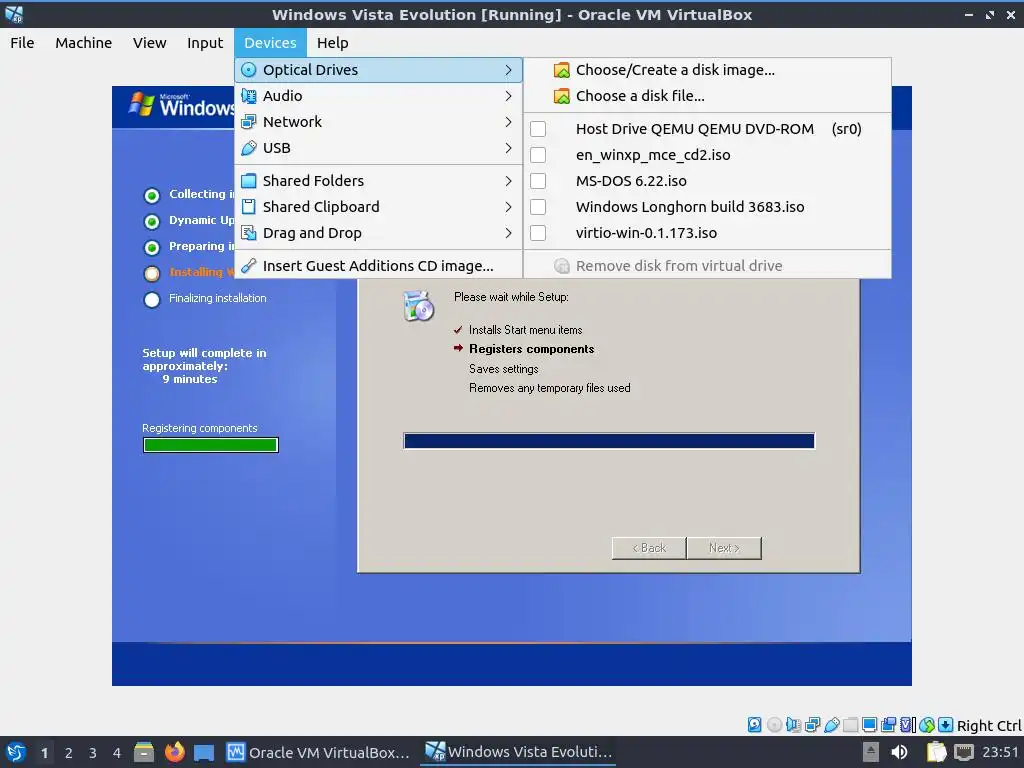Click the network status bar icon
Viewport: 1024px width, 768px height.
point(812,724)
